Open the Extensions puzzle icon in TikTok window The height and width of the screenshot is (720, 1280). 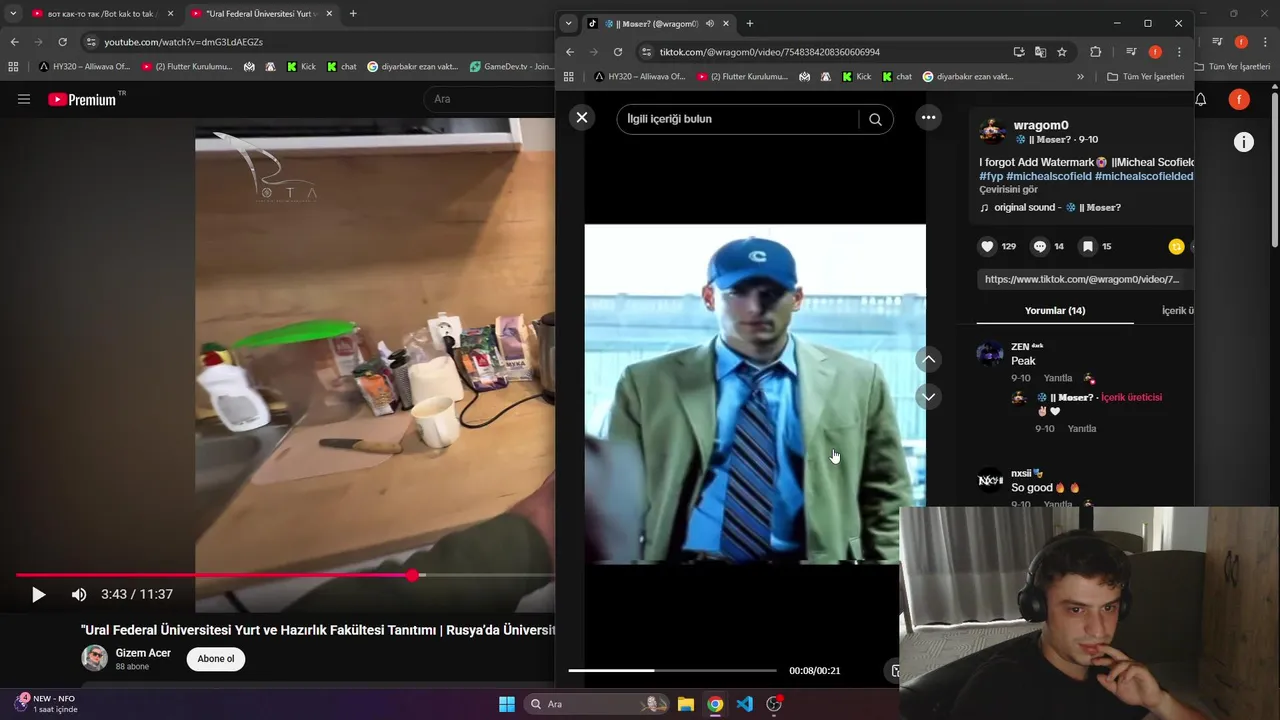[x=1095, y=52]
